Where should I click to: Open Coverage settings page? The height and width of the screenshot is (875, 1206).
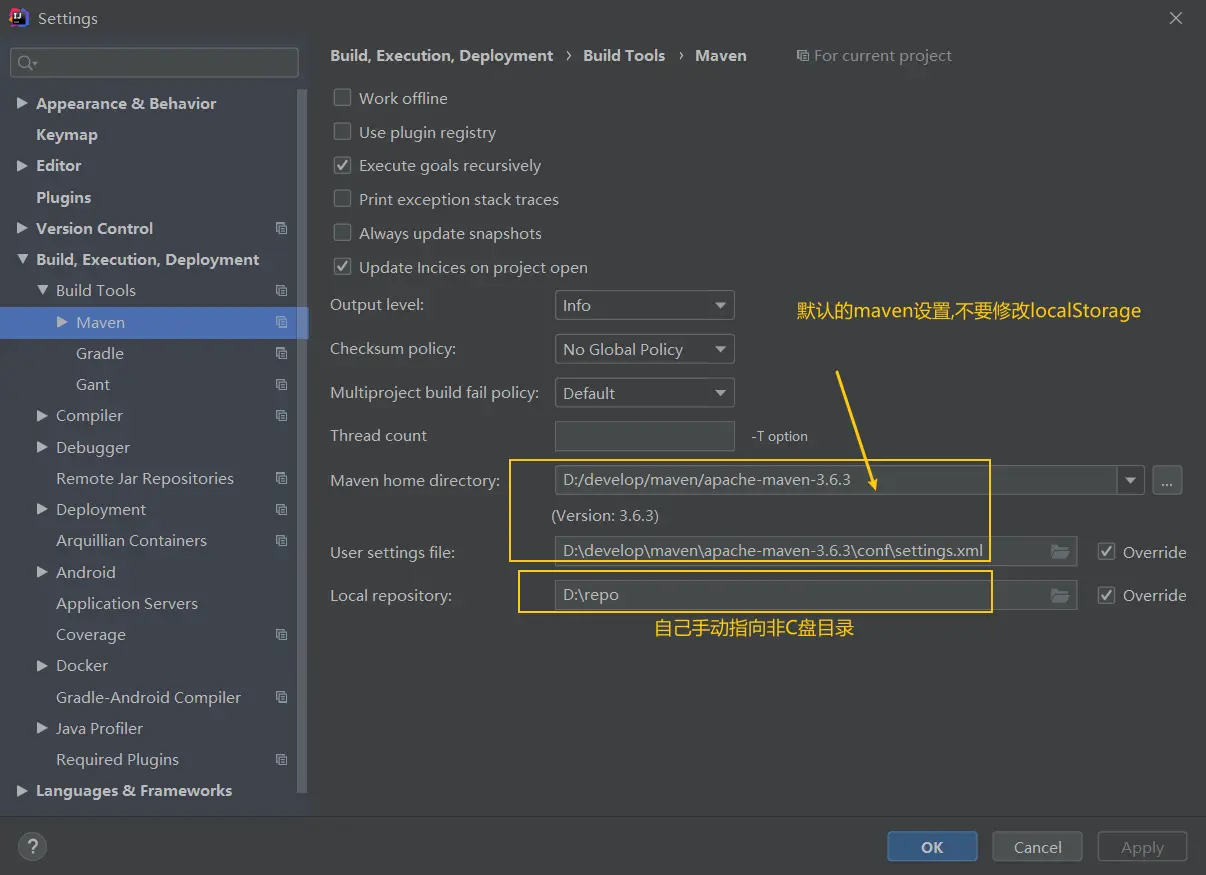point(91,634)
